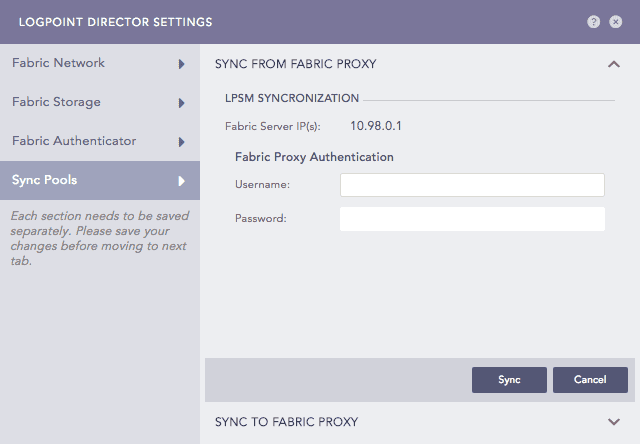Click the Fabric Server IP(s) label

tap(273, 127)
